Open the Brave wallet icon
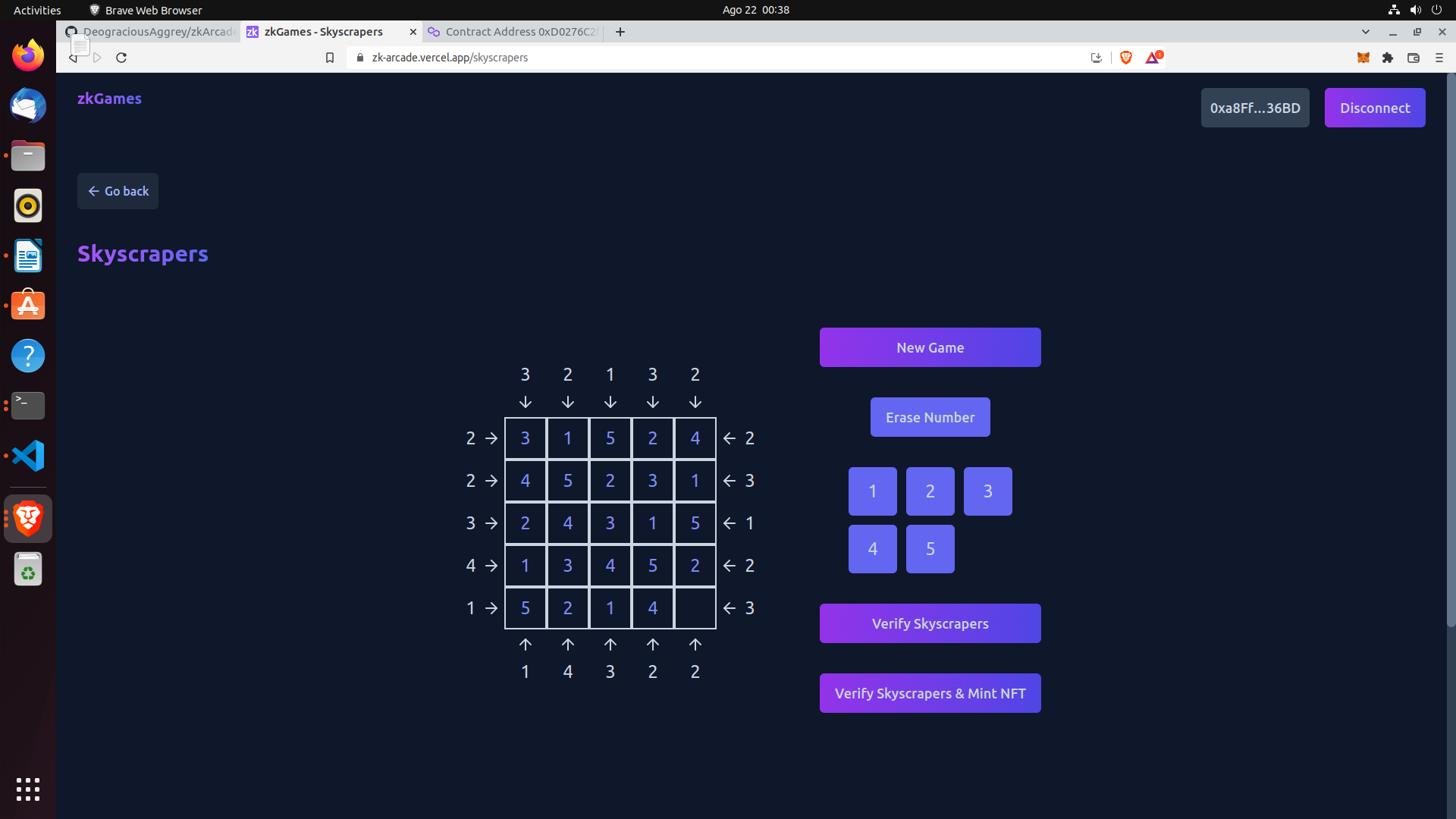This screenshot has height=819, width=1456. point(1414,58)
